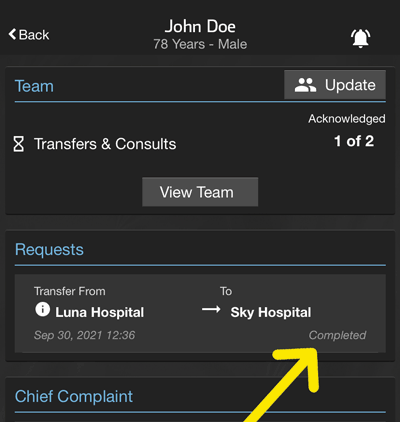
Task: Tap the Sky Hospital destination
Action: [271, 313]
